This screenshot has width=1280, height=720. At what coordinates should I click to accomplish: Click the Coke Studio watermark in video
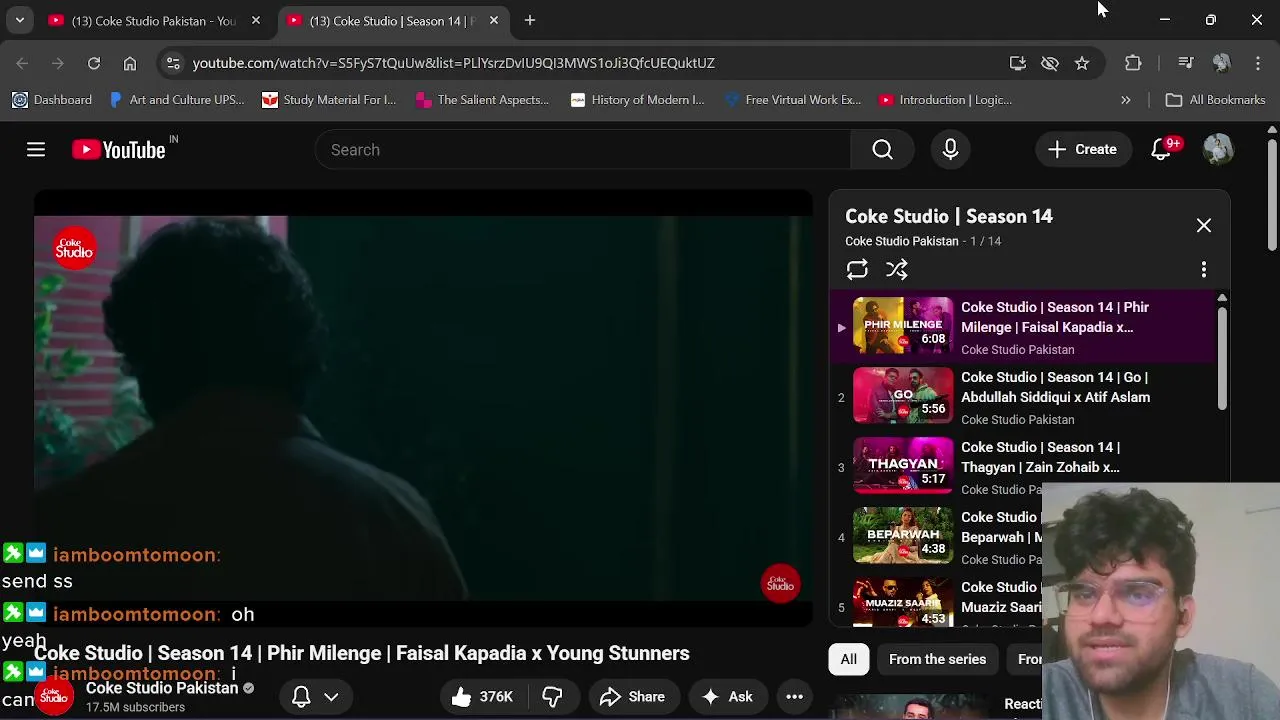(x=780, y=584)
